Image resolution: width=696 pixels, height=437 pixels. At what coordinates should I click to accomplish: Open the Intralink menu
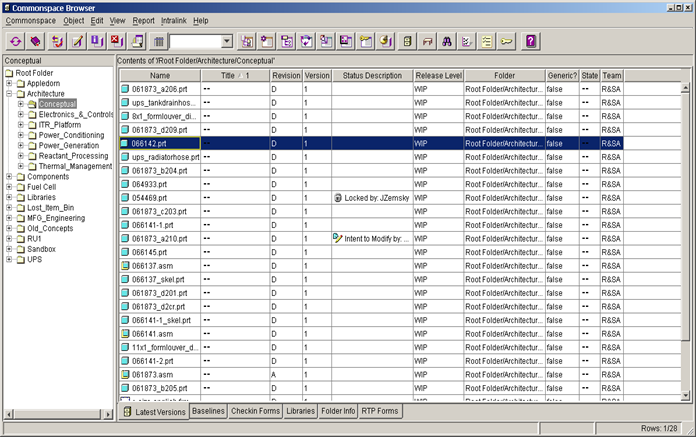pos(174,20)
